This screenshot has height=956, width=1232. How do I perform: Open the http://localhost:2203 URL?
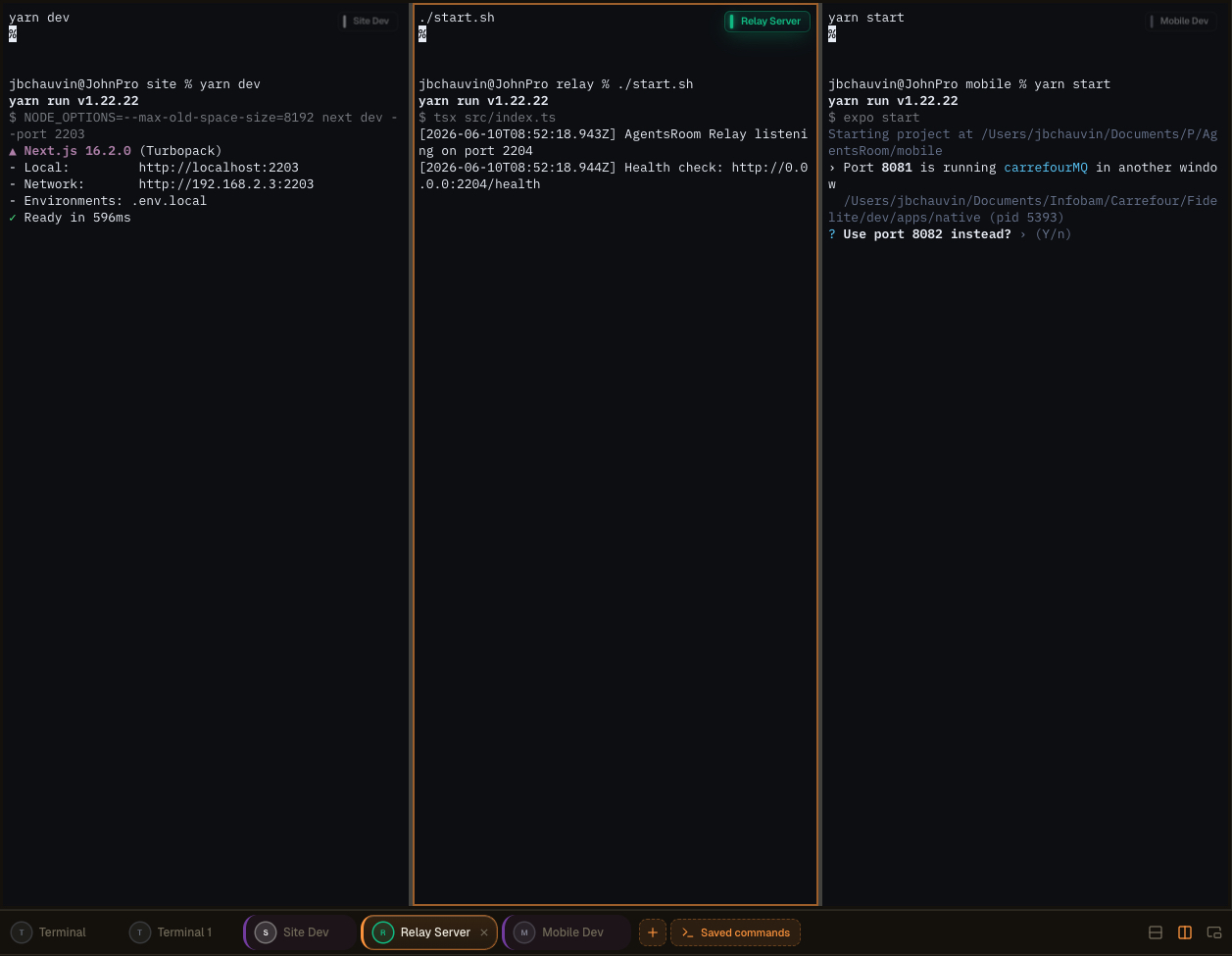219,168
